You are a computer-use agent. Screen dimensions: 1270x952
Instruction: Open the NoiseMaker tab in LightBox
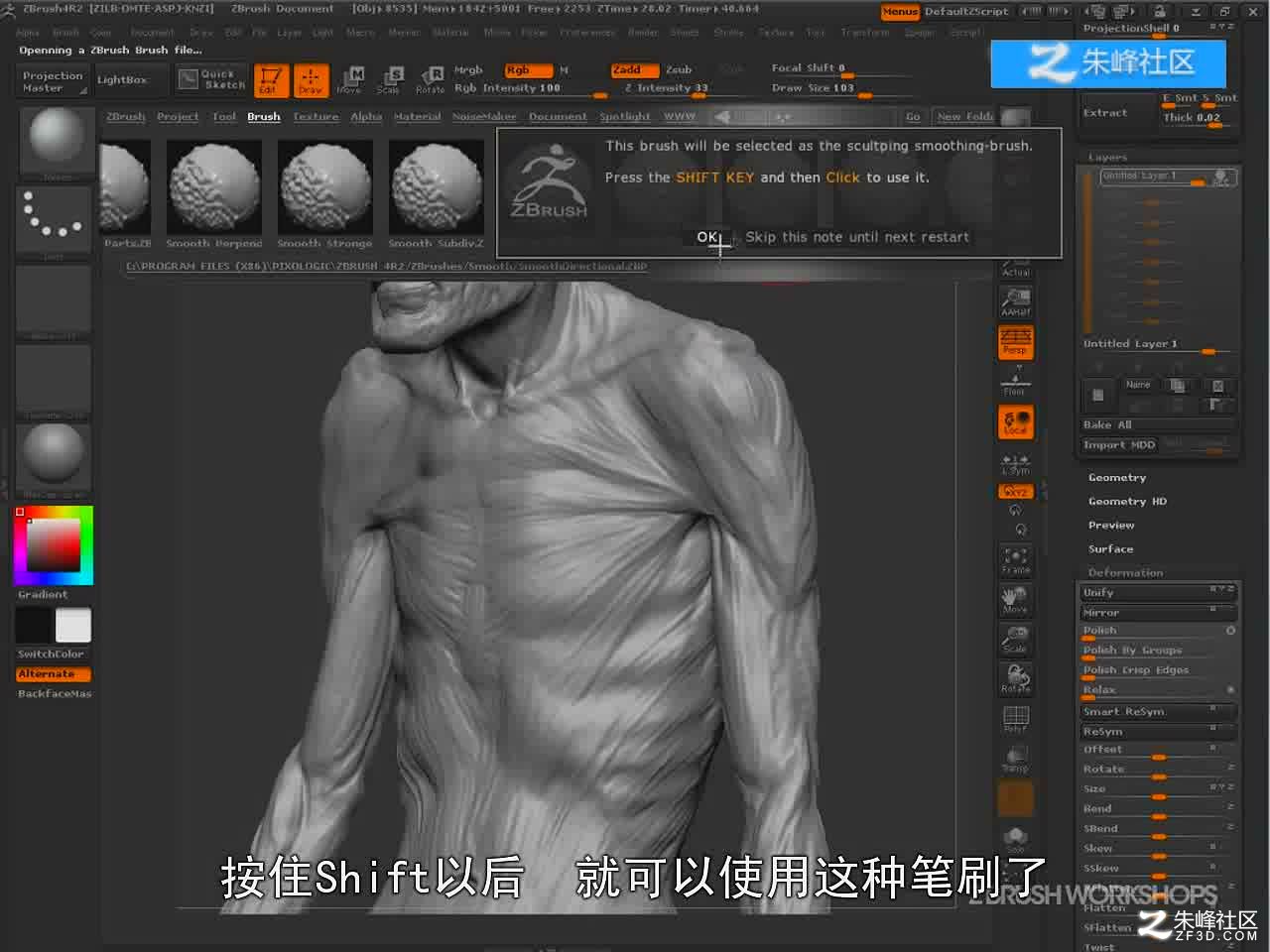484,116
